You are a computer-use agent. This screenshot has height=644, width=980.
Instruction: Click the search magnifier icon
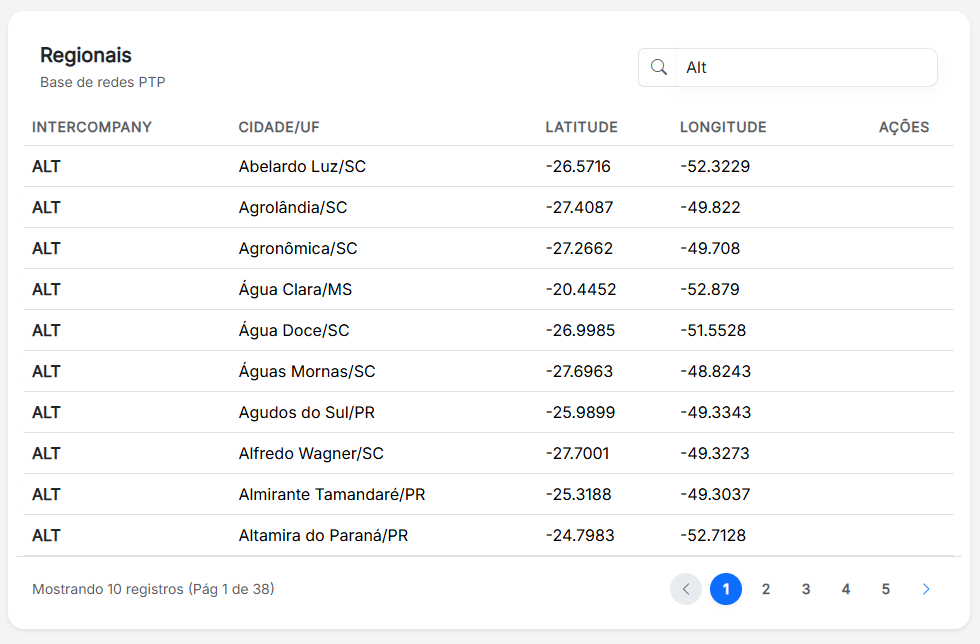(x=658, y=67)
